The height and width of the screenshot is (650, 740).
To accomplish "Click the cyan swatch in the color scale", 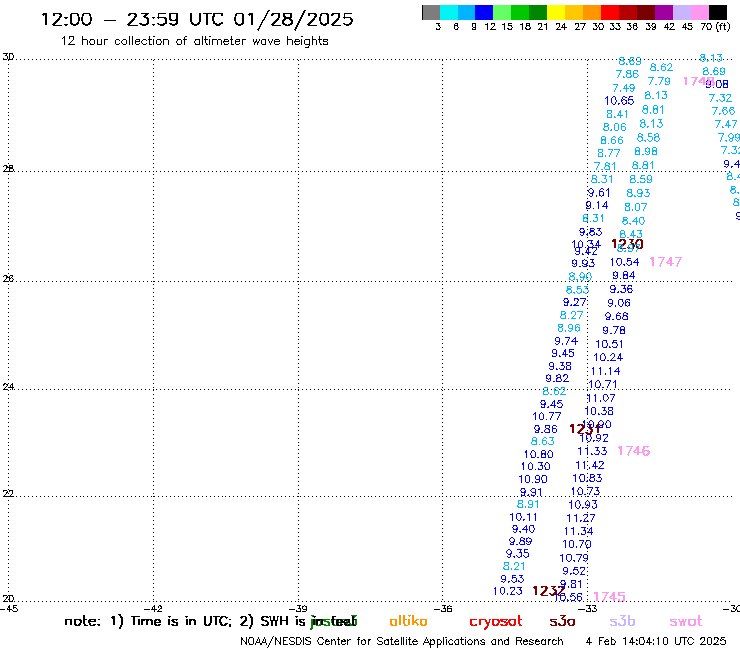I will click(x=449, y=12).
